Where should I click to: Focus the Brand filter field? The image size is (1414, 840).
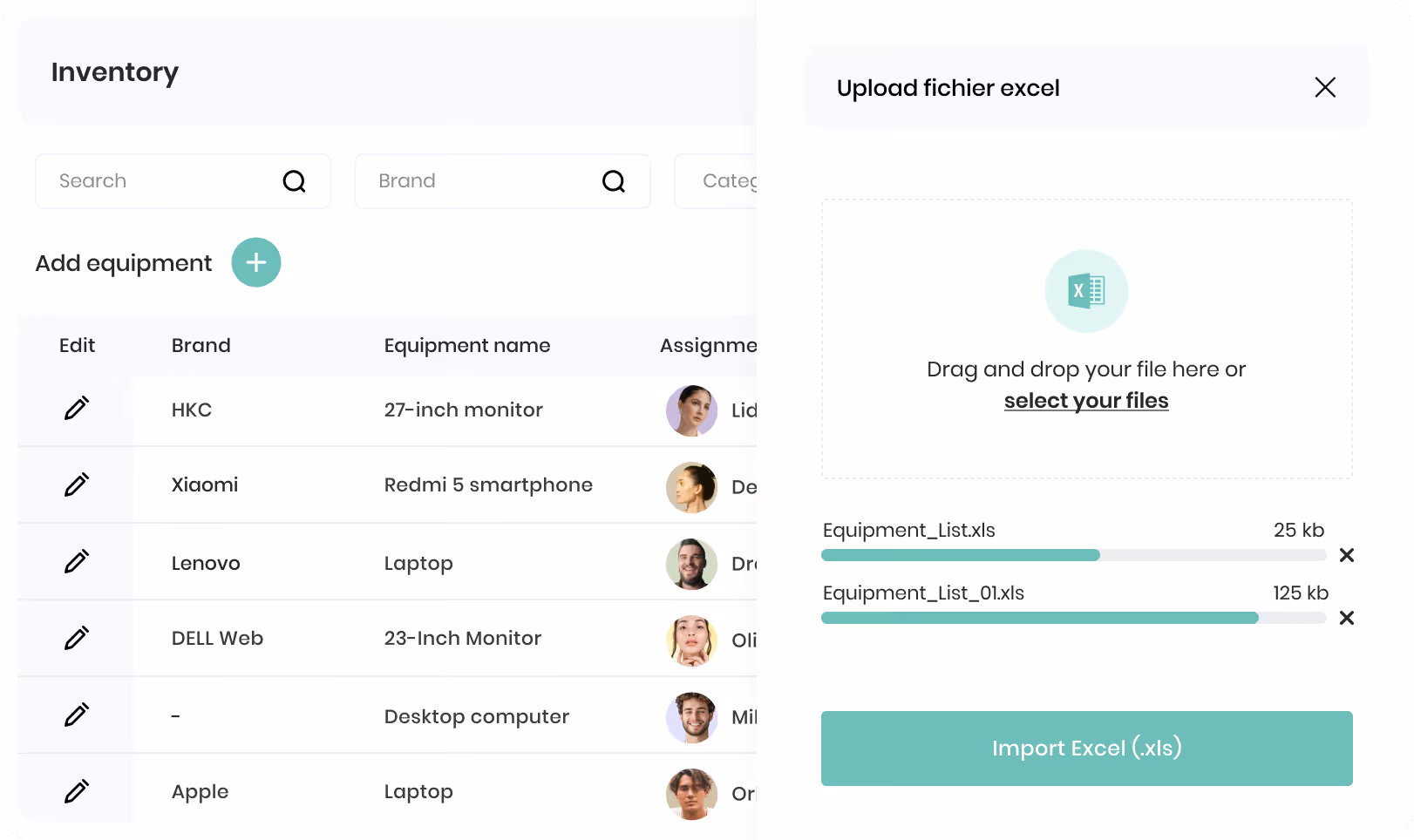502,181
